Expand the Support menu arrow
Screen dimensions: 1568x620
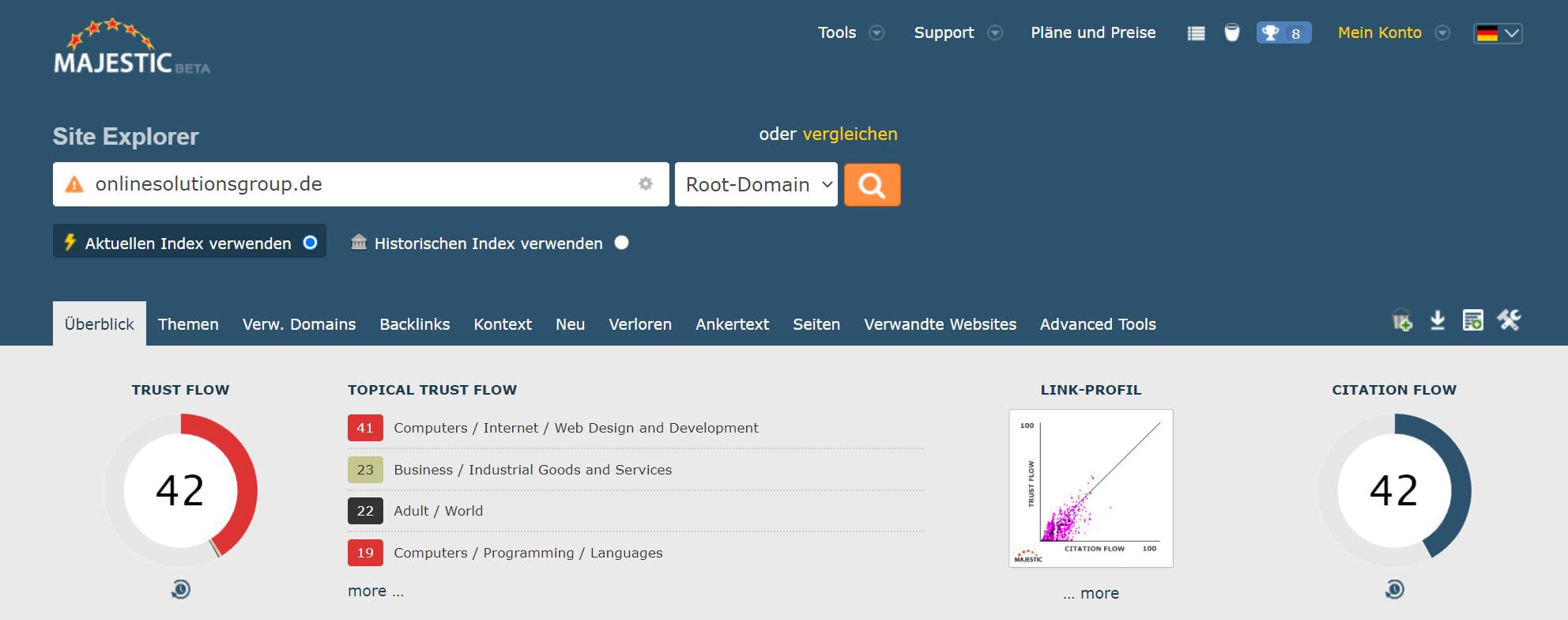coord(995,33)
